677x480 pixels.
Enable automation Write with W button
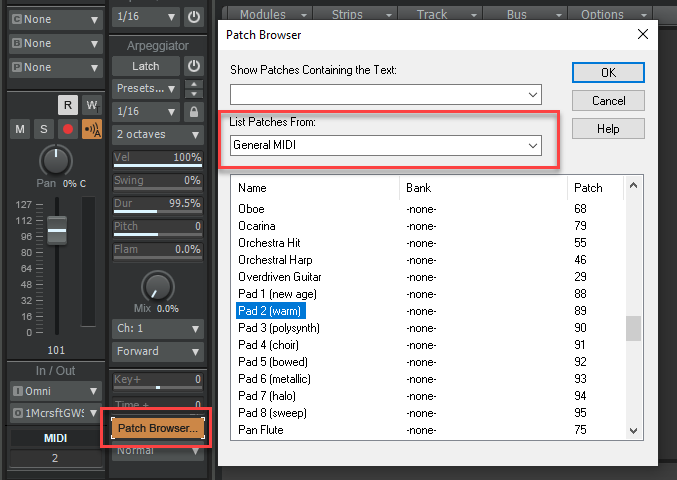(x=91, y=105)
